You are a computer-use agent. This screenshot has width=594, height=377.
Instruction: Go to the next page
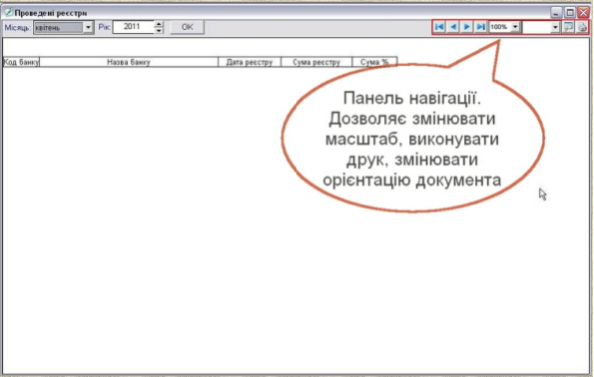pos(467,27)
